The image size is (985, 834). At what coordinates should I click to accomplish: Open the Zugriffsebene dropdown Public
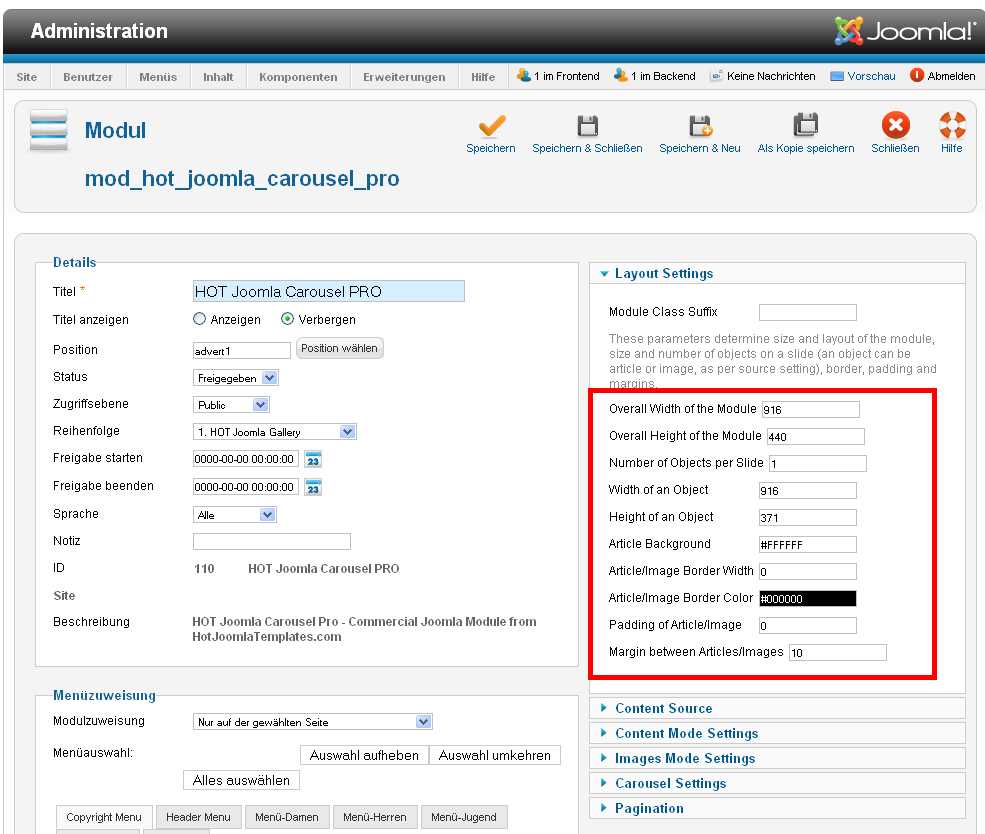coord(231,405)
